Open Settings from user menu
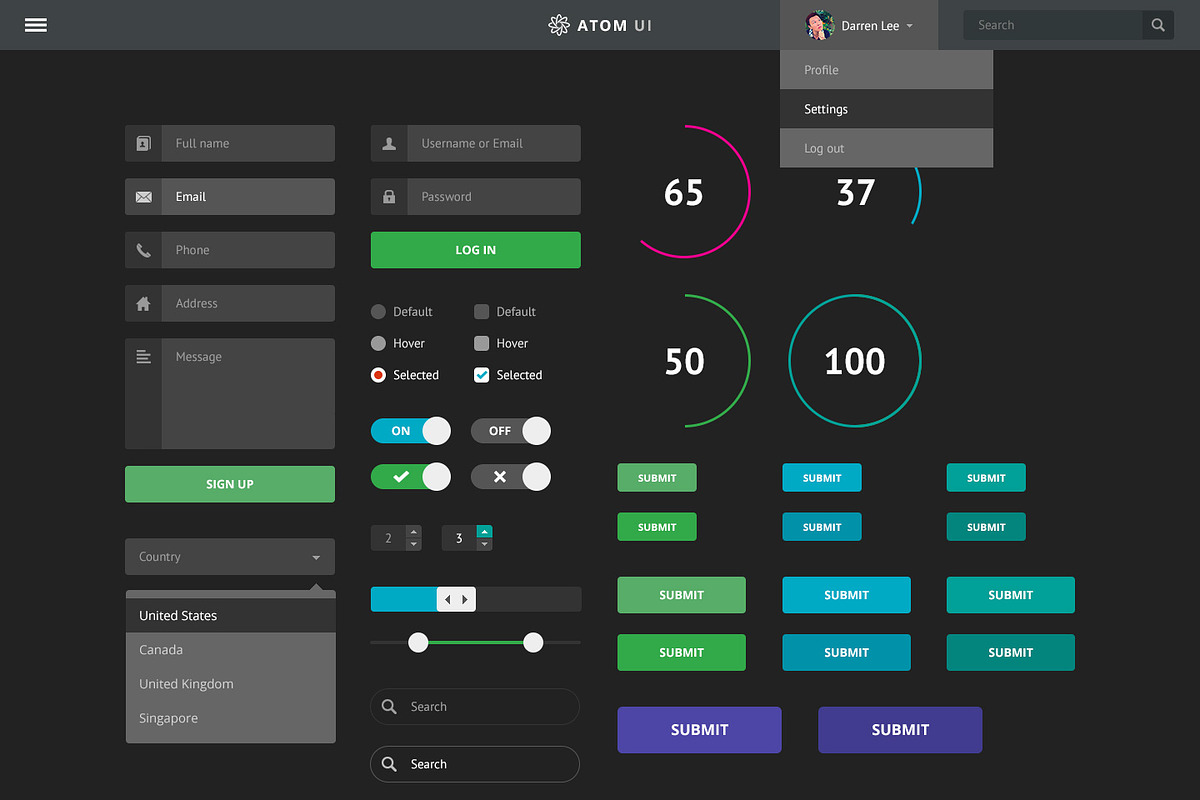The width and height of the screenshot is (1200, 800). (x=886, y=109)
